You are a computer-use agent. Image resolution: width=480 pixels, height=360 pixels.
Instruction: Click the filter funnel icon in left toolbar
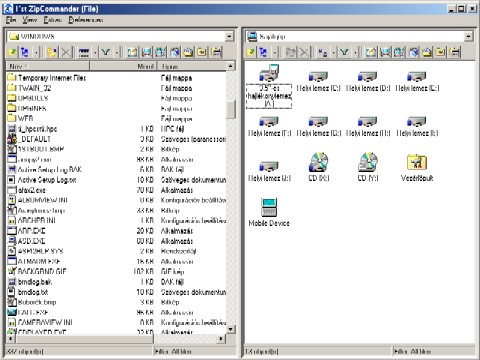tap(106, 52)
